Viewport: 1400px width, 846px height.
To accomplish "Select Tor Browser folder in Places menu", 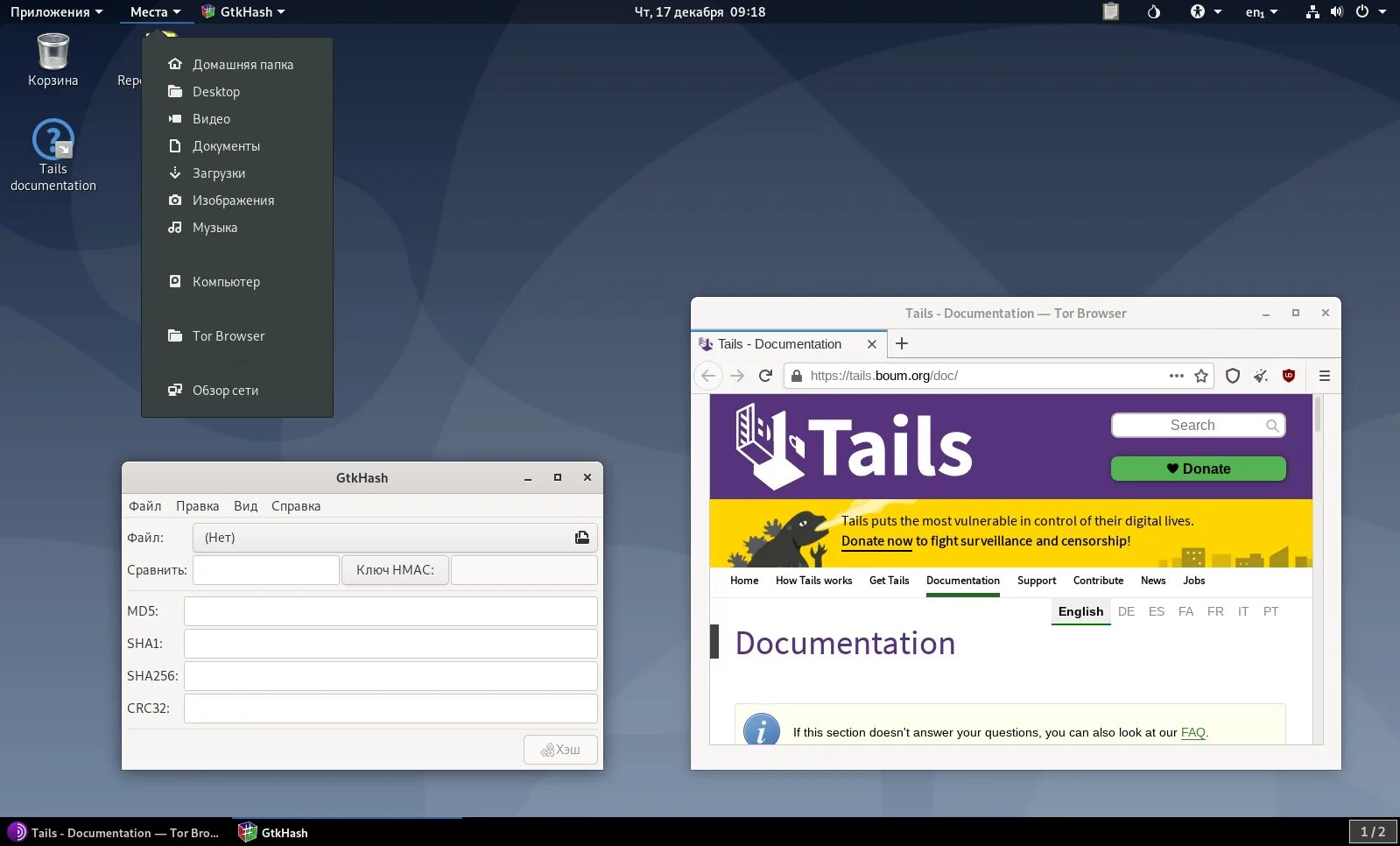I will [237, 335].
